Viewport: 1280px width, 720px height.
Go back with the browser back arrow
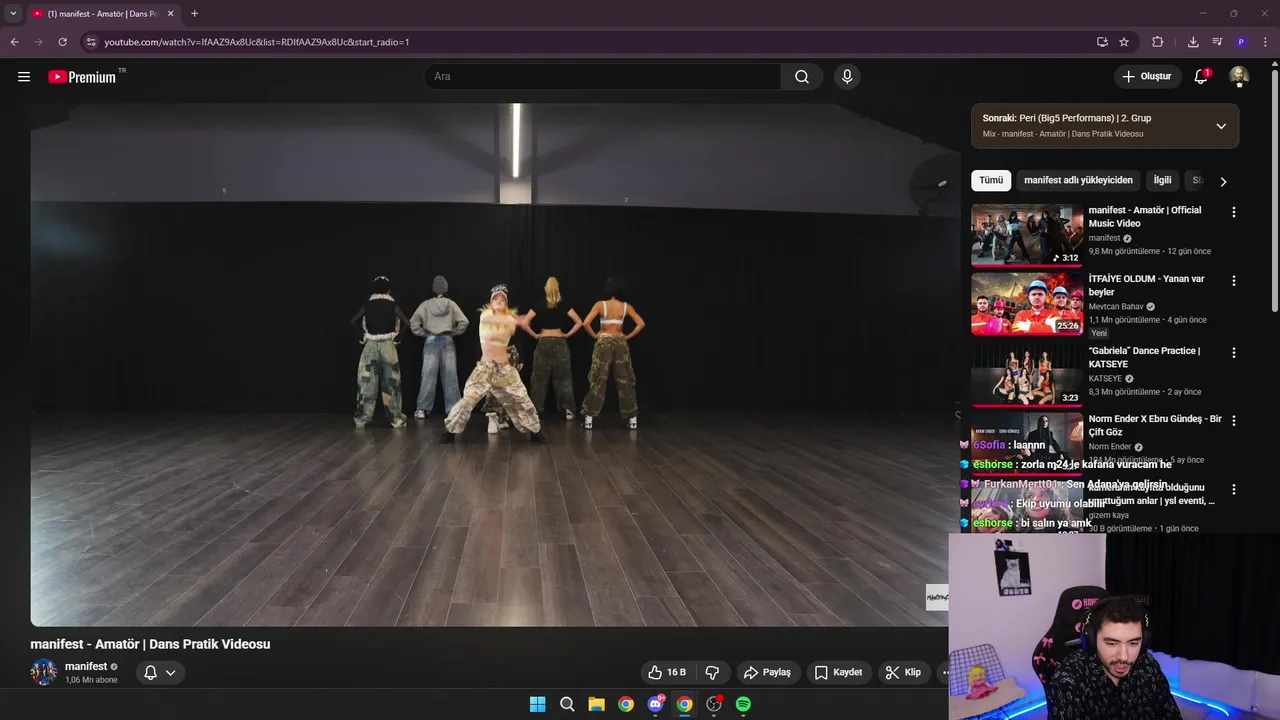point(14,42)
